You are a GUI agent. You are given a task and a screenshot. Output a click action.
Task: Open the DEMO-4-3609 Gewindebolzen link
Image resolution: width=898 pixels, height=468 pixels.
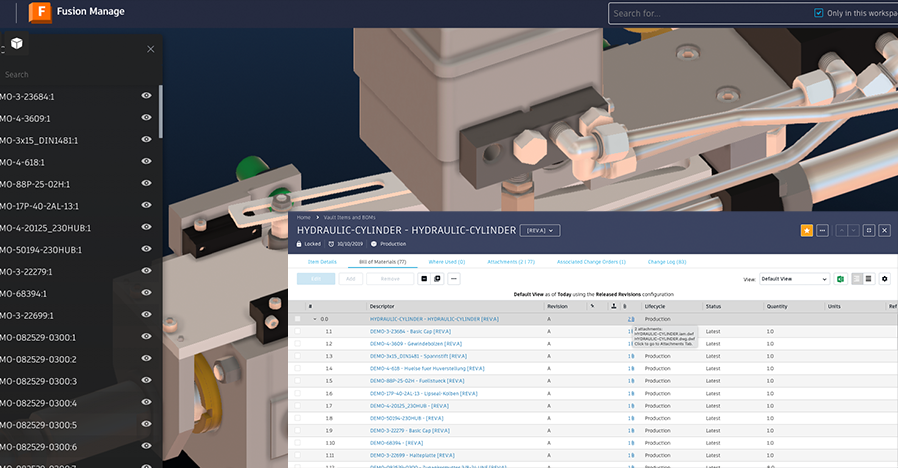(410, 343)
